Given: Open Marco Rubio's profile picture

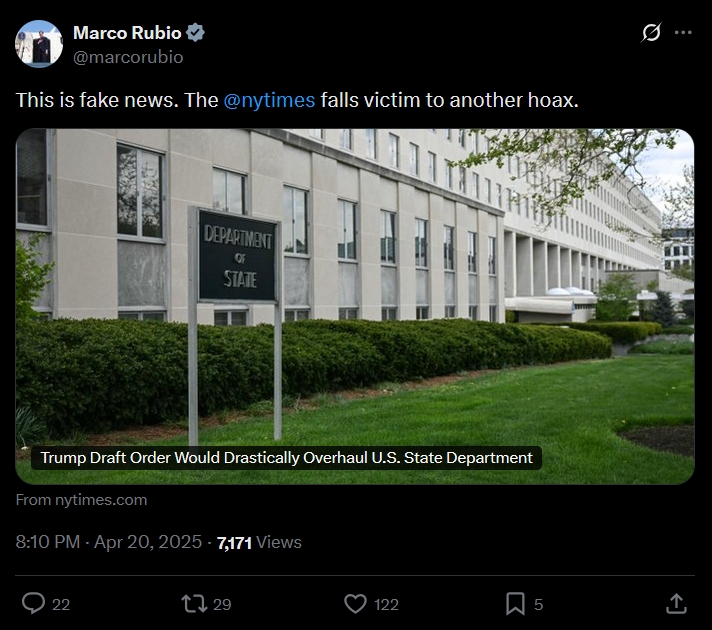Looking at the screenshot, I should click(x=39, y=44).
